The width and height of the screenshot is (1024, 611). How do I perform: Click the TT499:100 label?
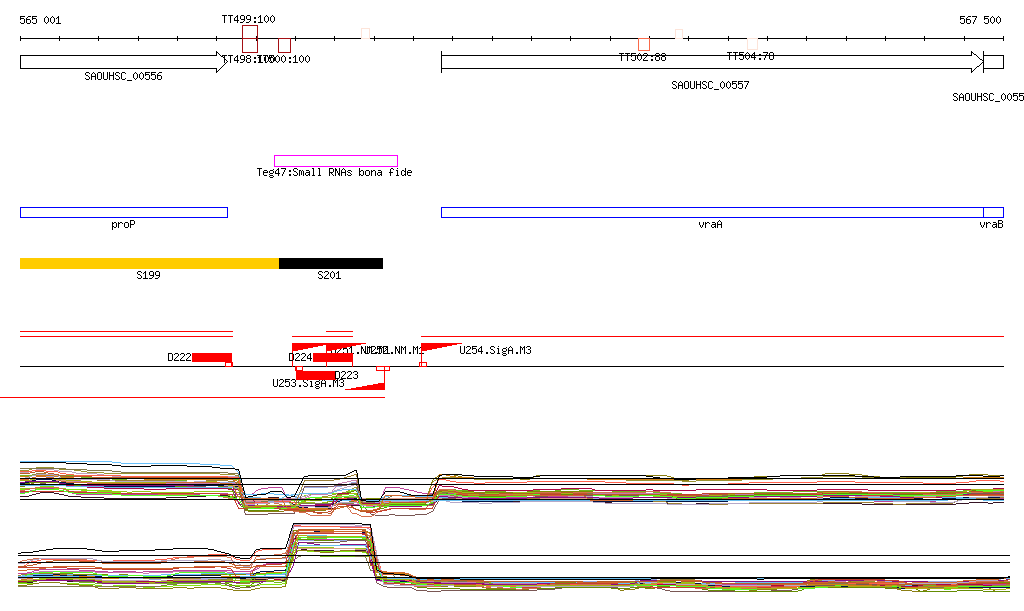(x=248, y=20)
